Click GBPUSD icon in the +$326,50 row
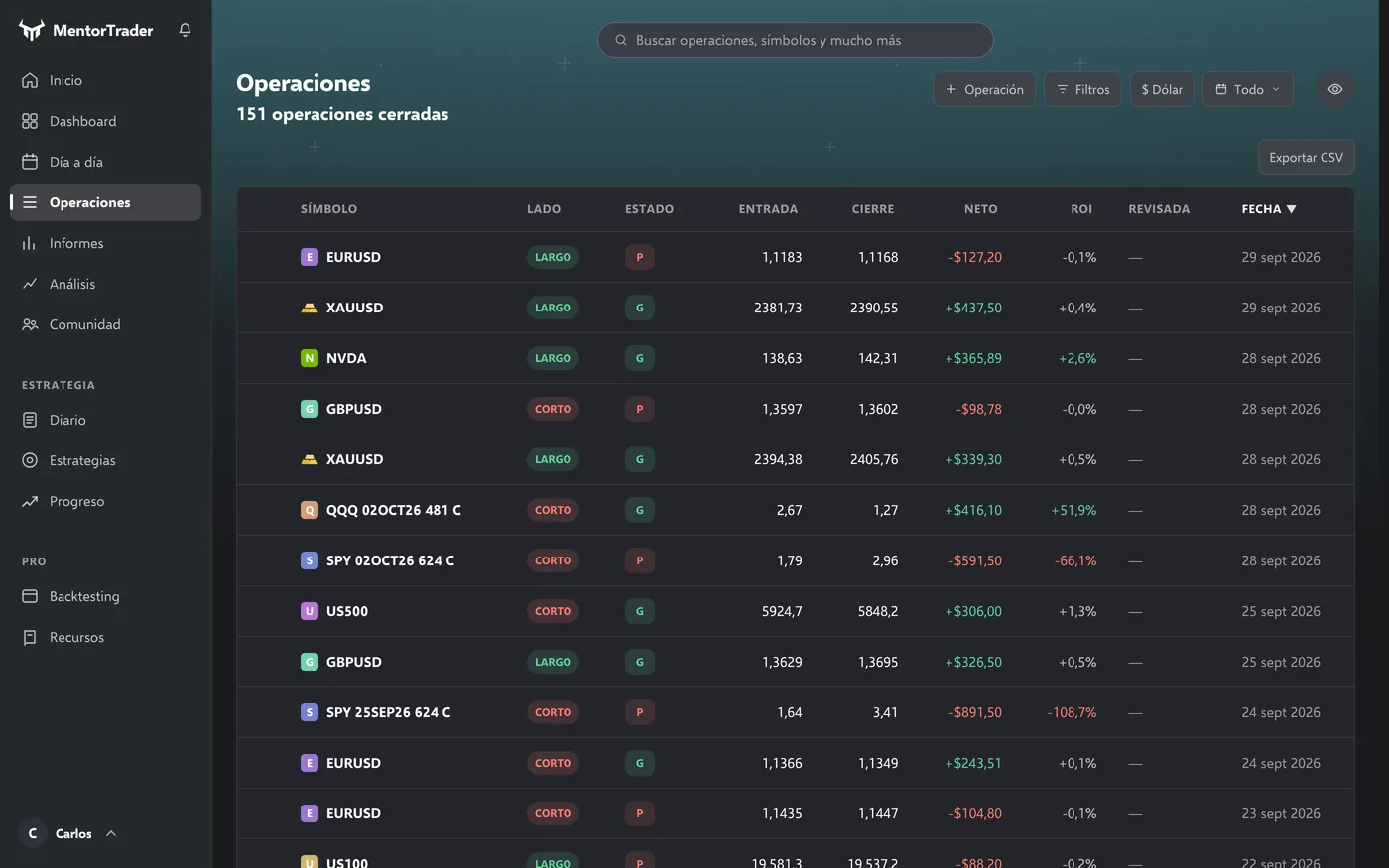Viewport: 1389px width, 868px height. pyautogui.click(x=310, y=662)
